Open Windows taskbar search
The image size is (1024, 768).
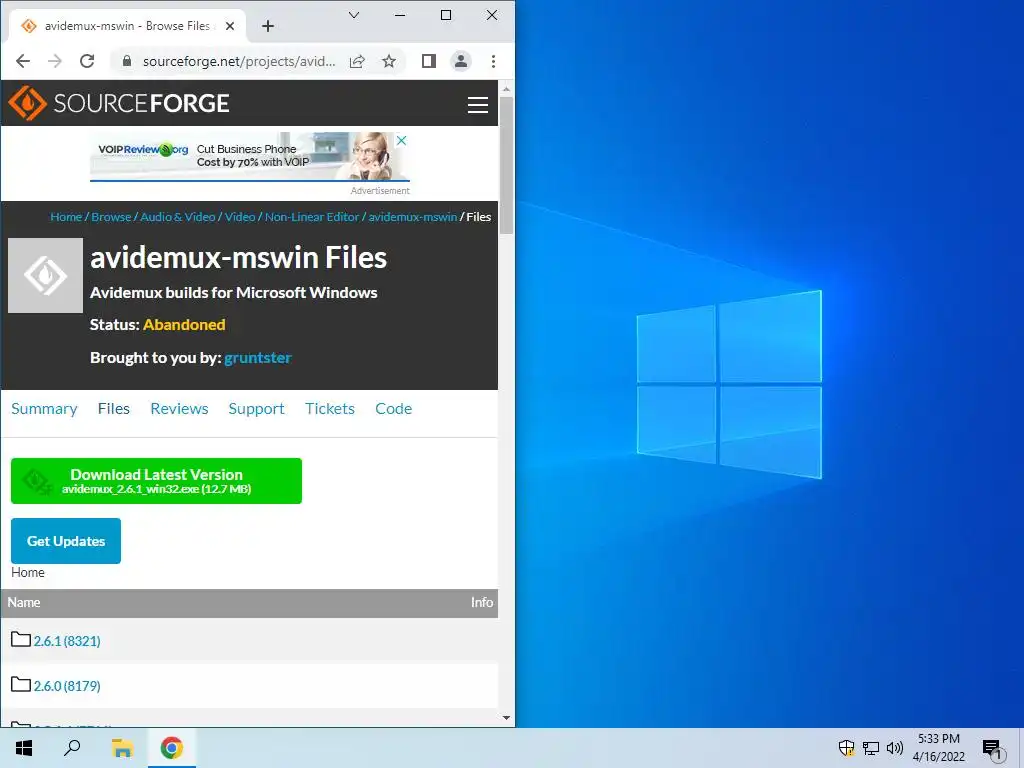click(x=72, y=748)
